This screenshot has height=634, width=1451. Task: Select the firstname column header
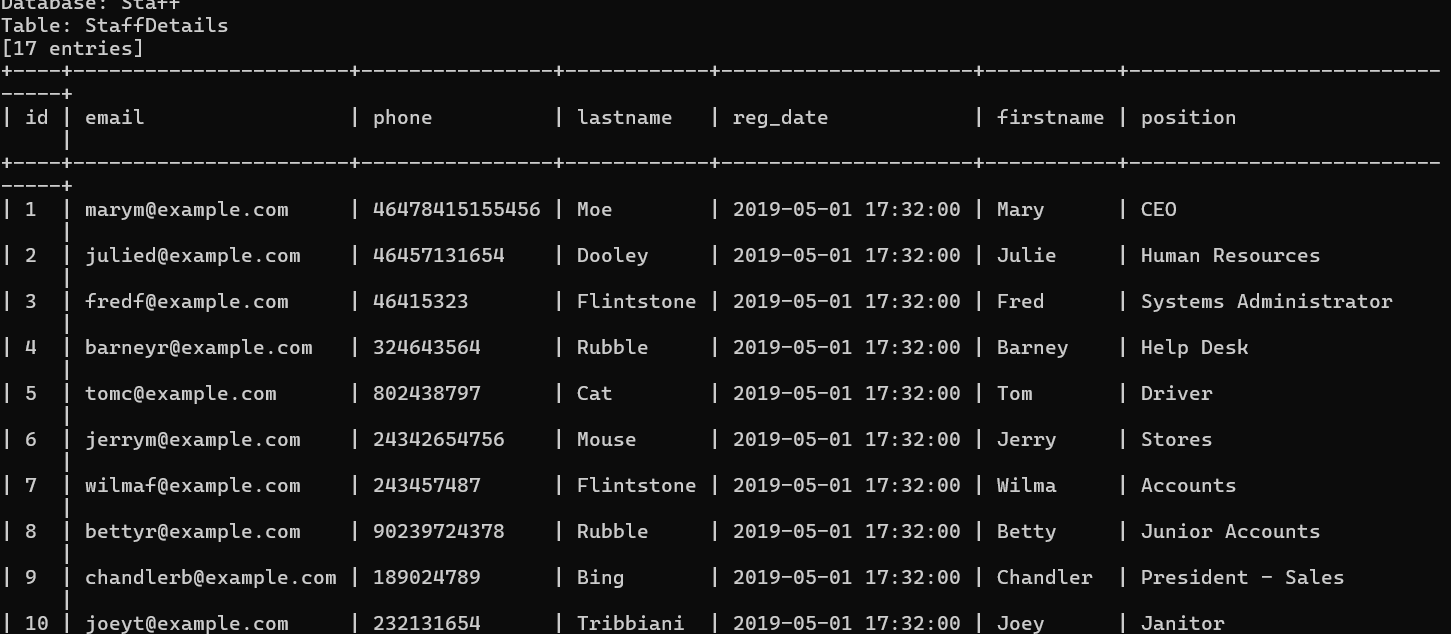[x=1050, y=117]
